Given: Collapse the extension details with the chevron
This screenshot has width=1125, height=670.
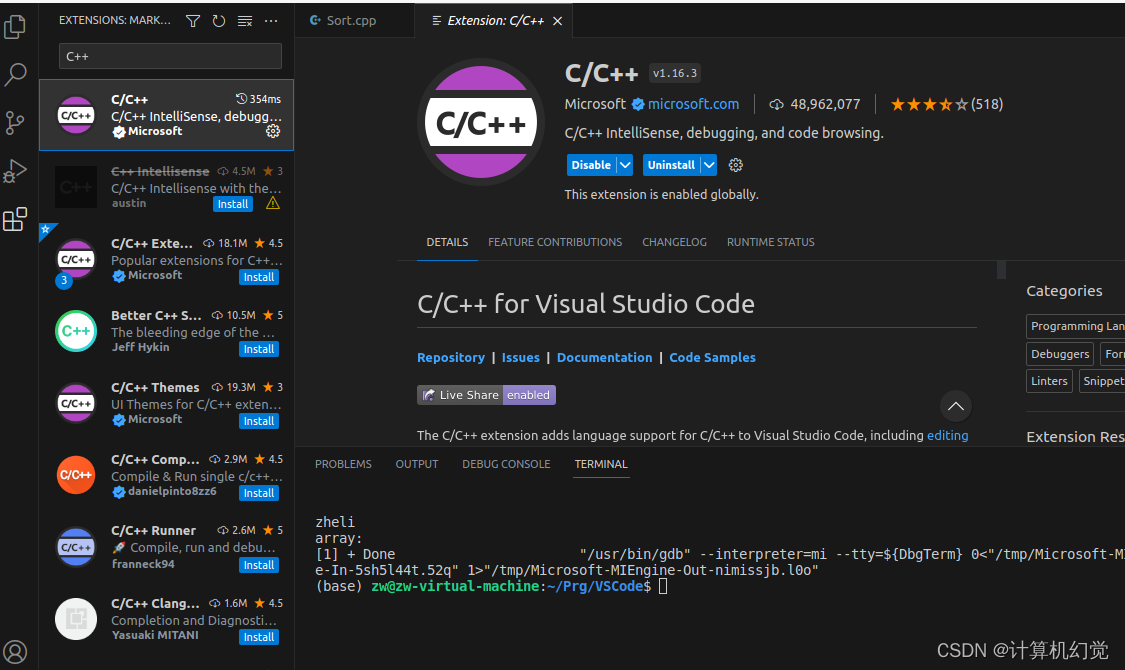Looking at the screenshot, I should pos(955,406).
